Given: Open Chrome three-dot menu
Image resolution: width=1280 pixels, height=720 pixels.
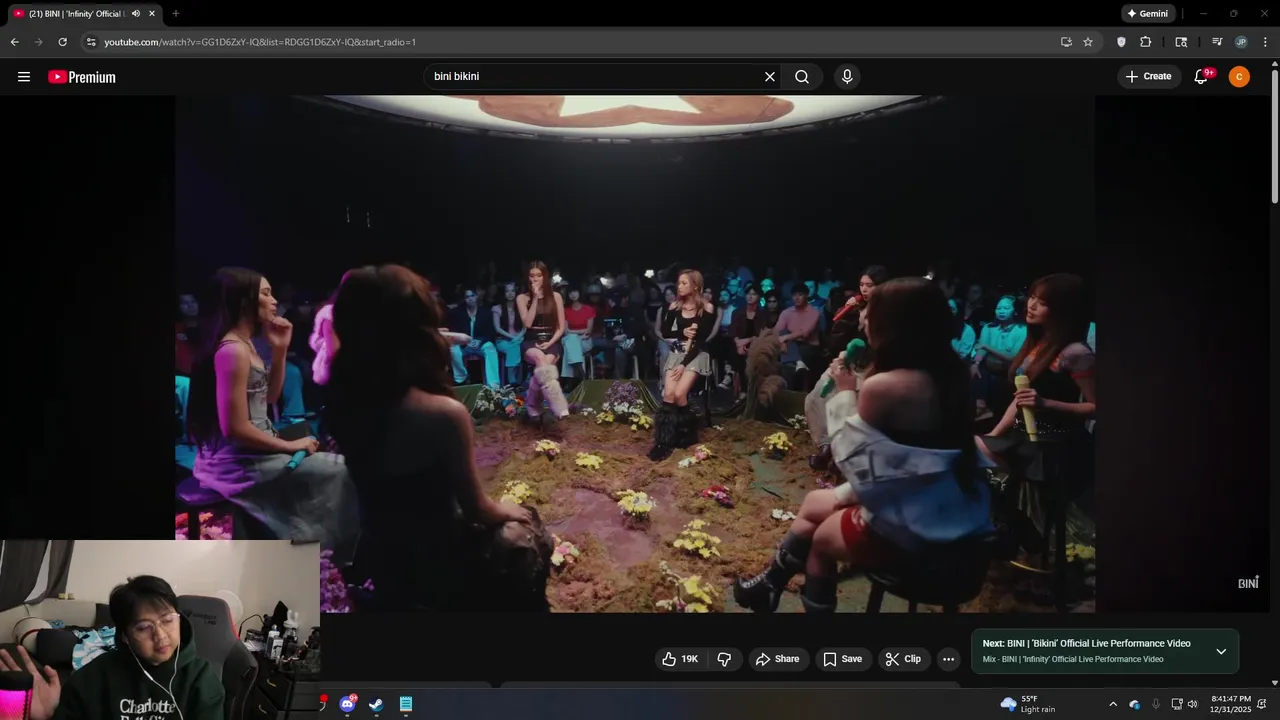Looking at the screenshot, I should coord(1265,42).
